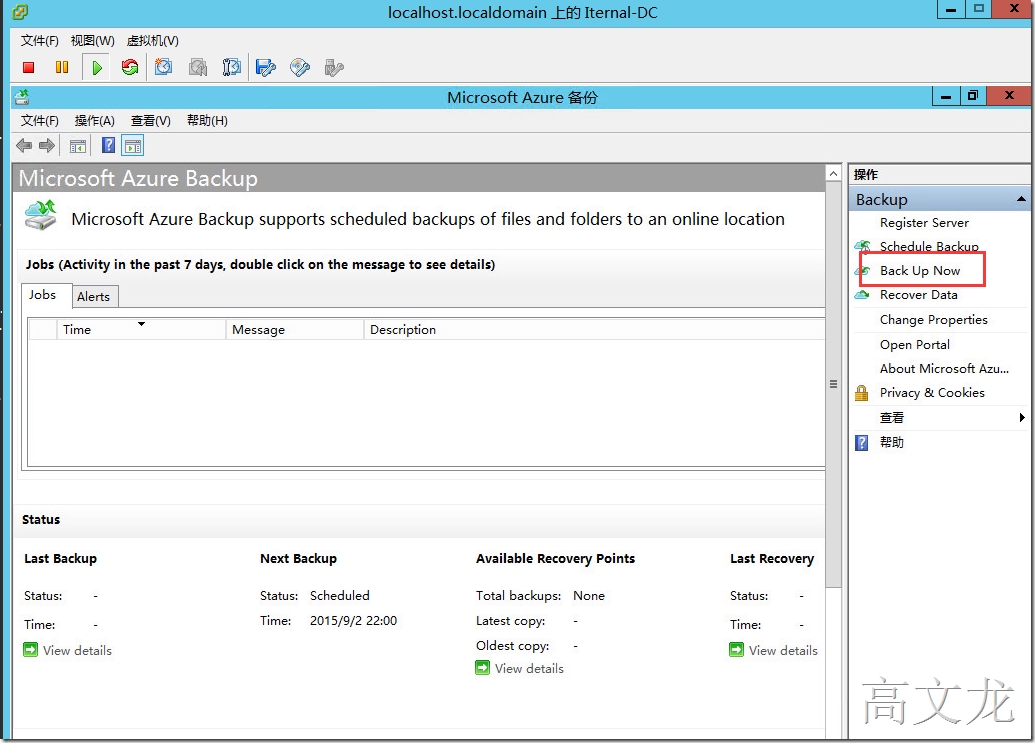Open the 视图(W) menu
The image size is (1035, 743).
(x=92, y=41)
